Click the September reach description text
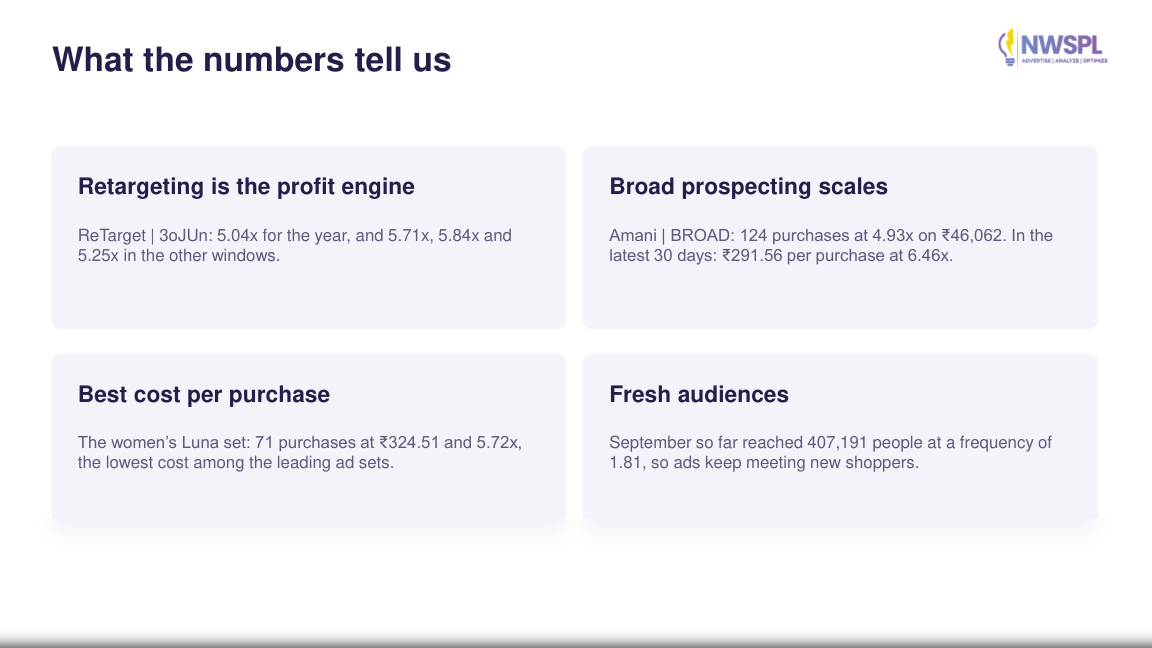1152x648 pixels. (830, 453)
